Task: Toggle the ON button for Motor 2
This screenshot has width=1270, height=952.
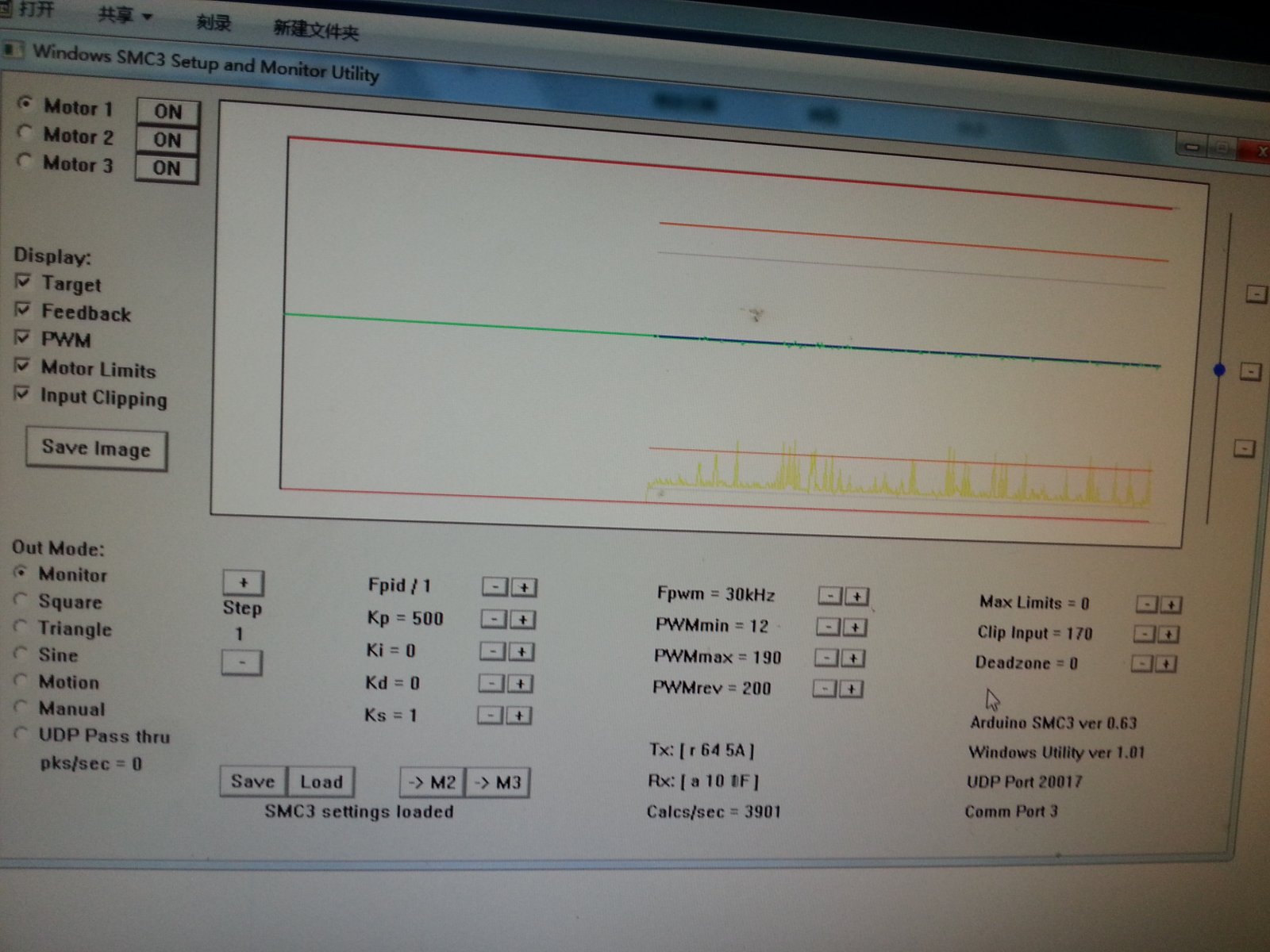Action: pos(167,140)
